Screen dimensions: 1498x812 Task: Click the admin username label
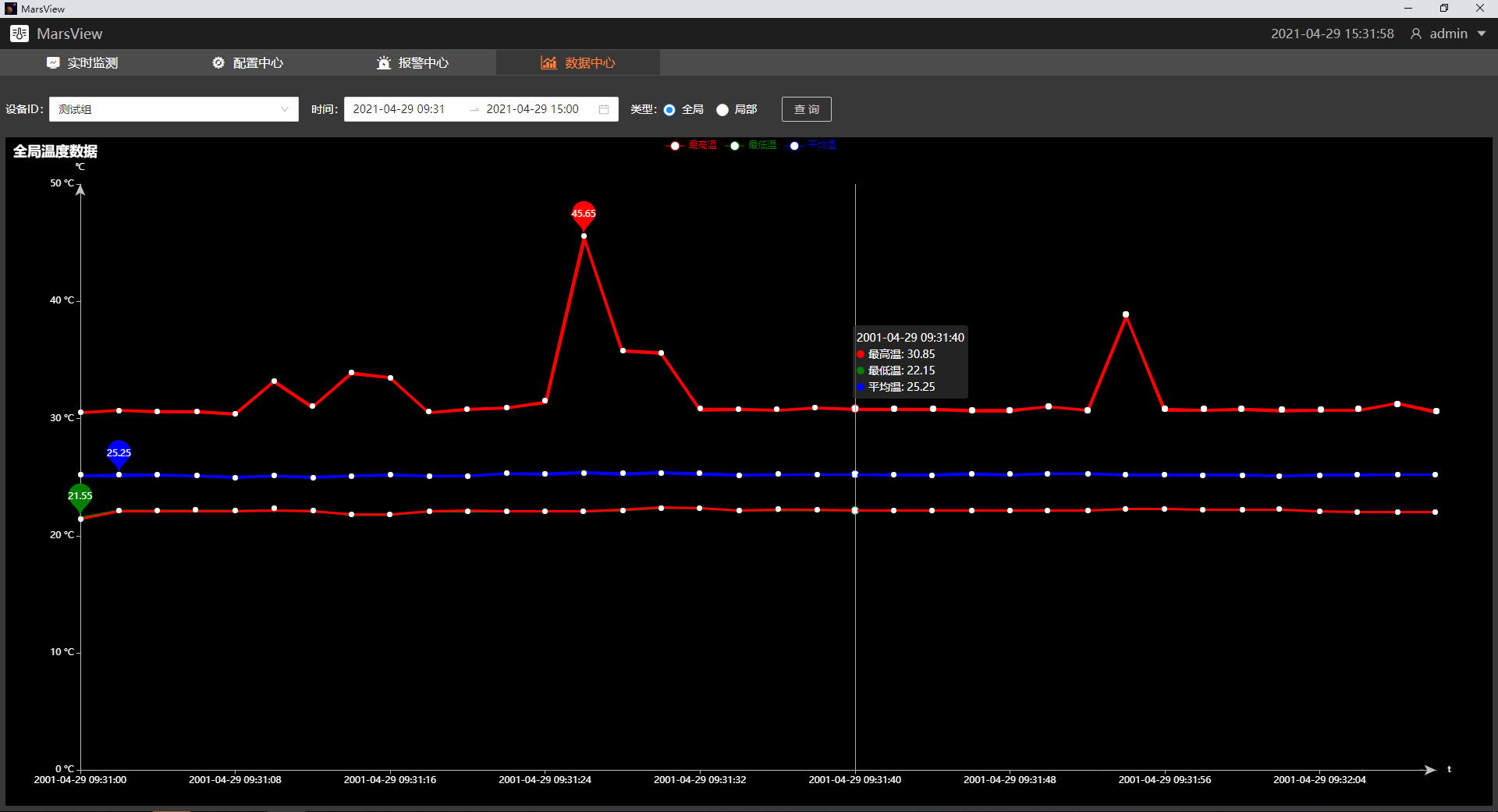click(1449, 34)
